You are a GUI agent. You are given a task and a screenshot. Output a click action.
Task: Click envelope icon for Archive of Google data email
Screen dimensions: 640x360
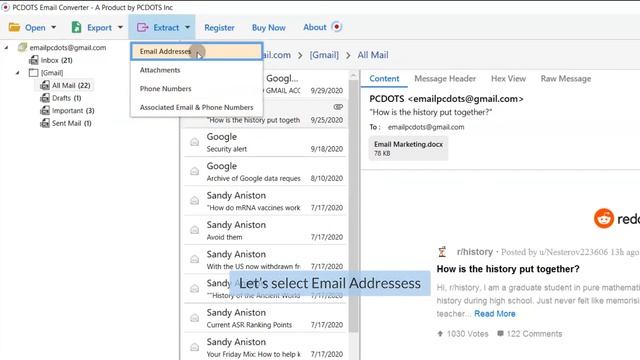click(195, 171)
